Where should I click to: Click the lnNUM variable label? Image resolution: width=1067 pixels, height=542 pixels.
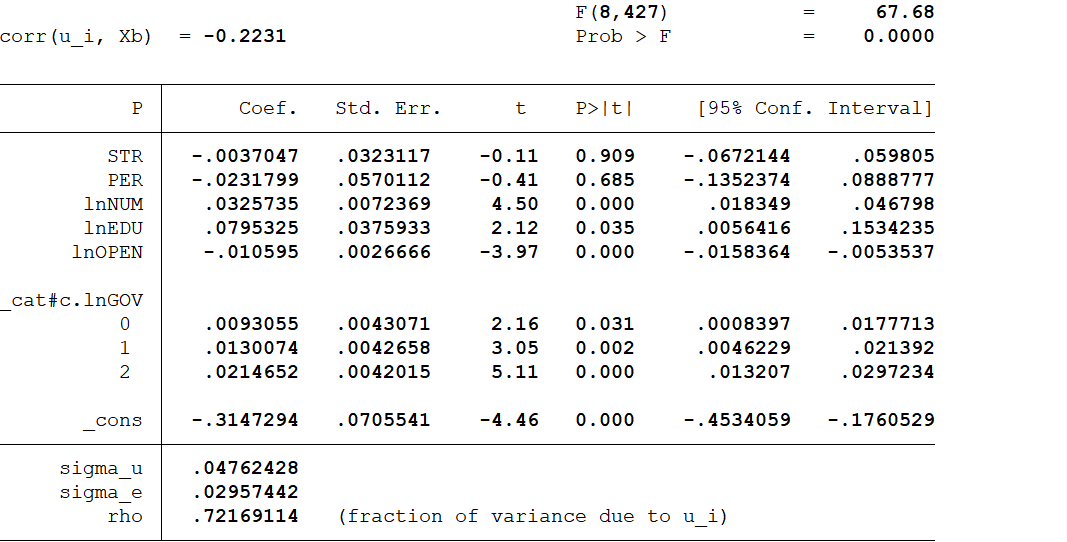point(113,204)
